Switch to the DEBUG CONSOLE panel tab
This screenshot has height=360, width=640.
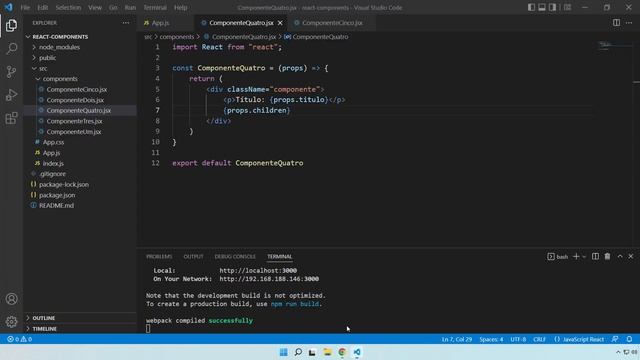point(235,257)
